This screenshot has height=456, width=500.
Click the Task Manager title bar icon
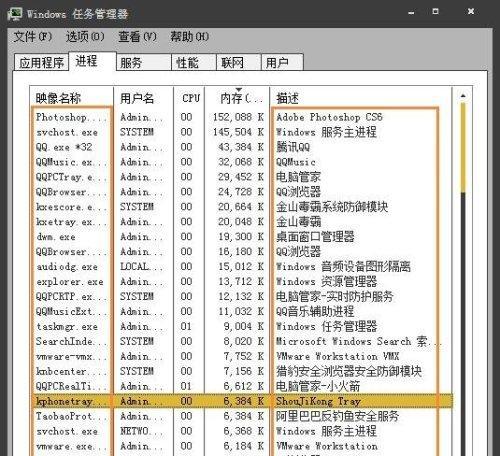(x=15, y=14)
